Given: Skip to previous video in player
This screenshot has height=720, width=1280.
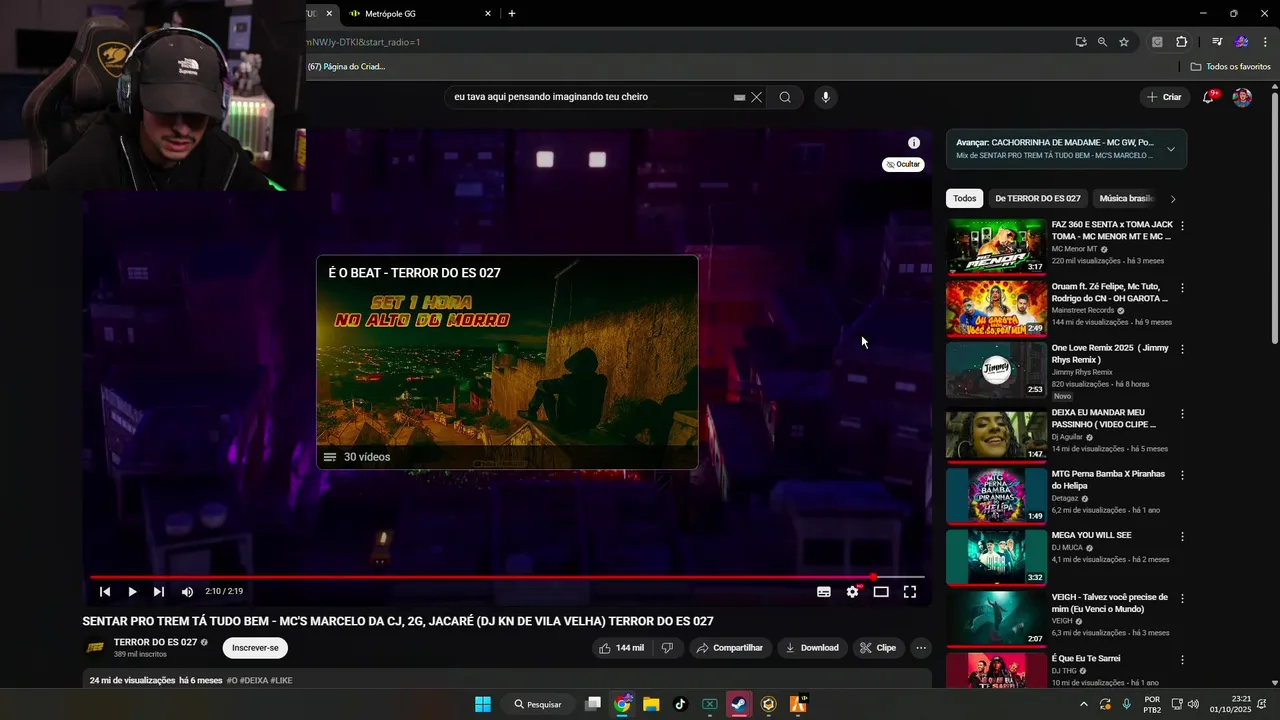Looking at the screenshot, I should click(x=105, y=592).
